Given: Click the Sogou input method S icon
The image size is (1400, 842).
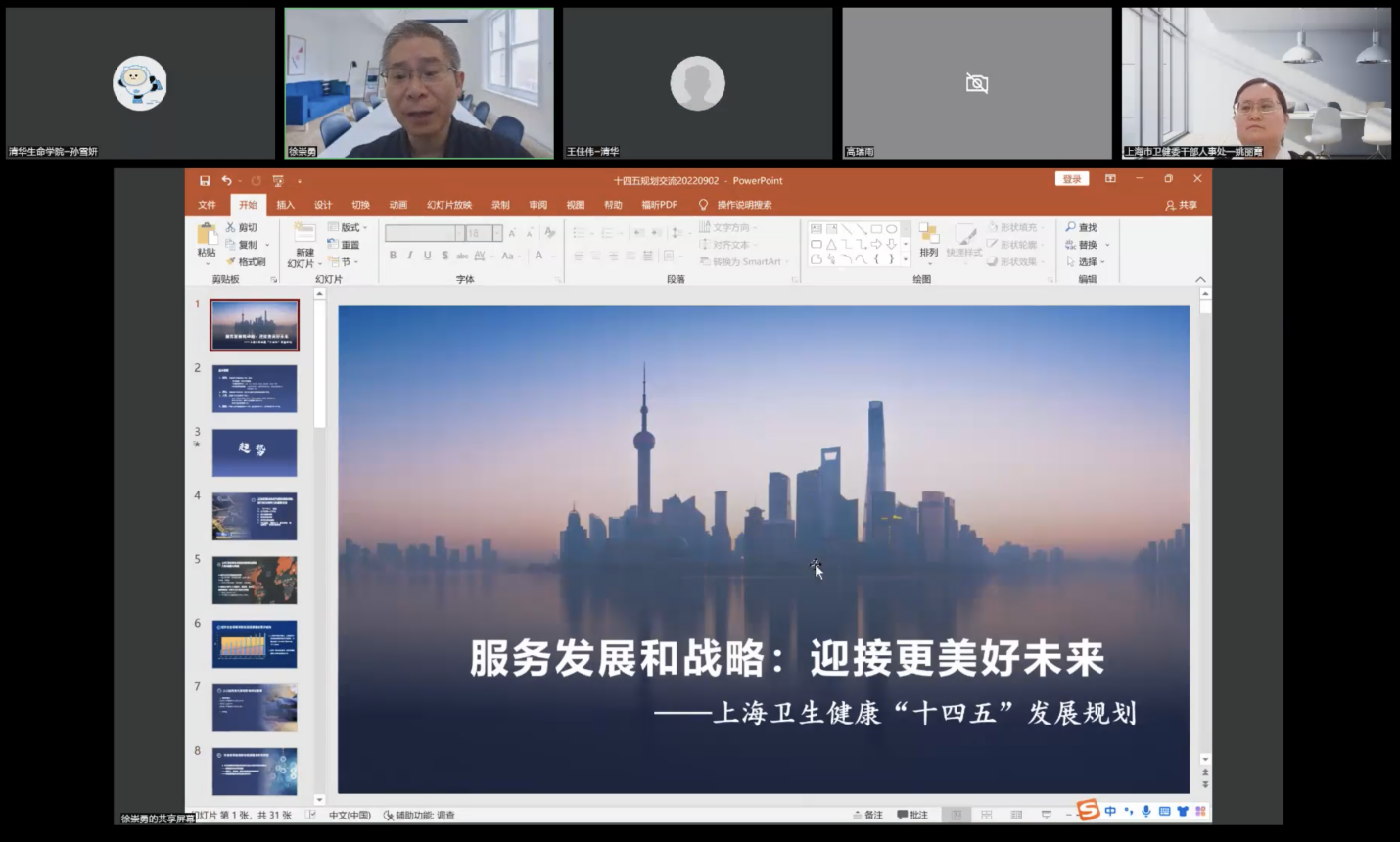Looking at the screenshot, I should [1088, 810].
